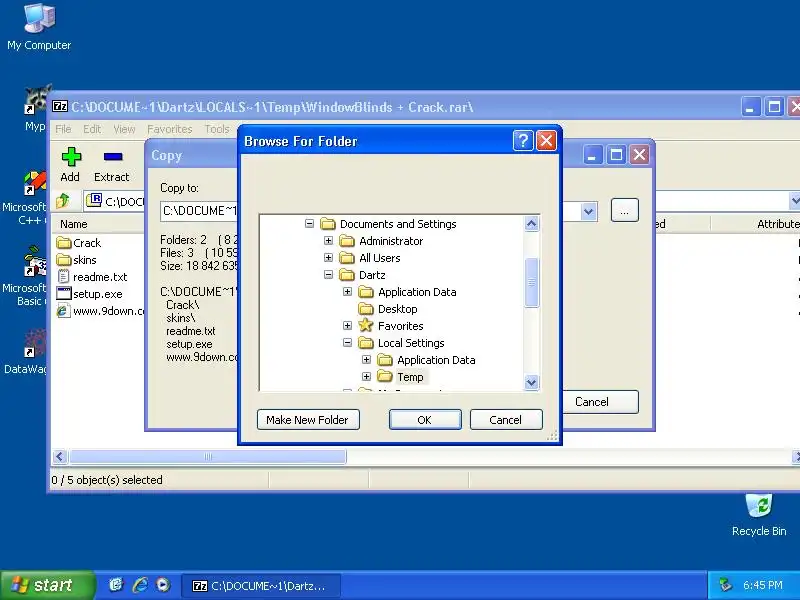Screen dimensions: 800x600
Task: Cancel the Browse For Folder dialog
Action: 506,419
